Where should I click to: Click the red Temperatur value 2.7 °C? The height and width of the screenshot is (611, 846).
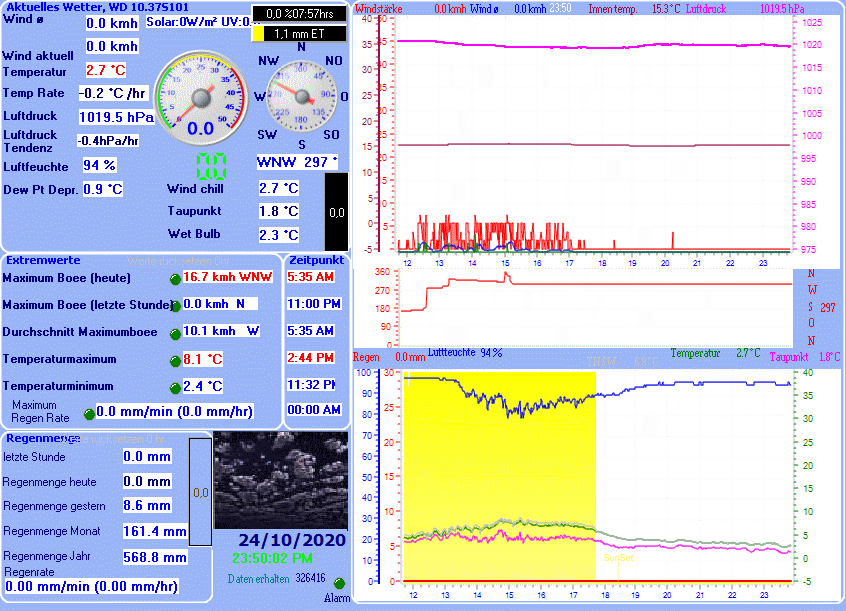pyautogui.click(x=105, y=70)
